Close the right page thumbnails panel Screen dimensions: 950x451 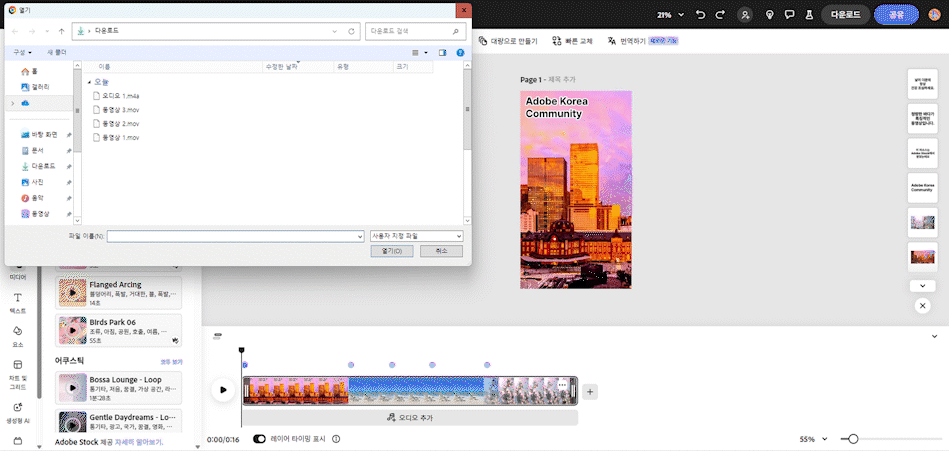pos(922,306)
